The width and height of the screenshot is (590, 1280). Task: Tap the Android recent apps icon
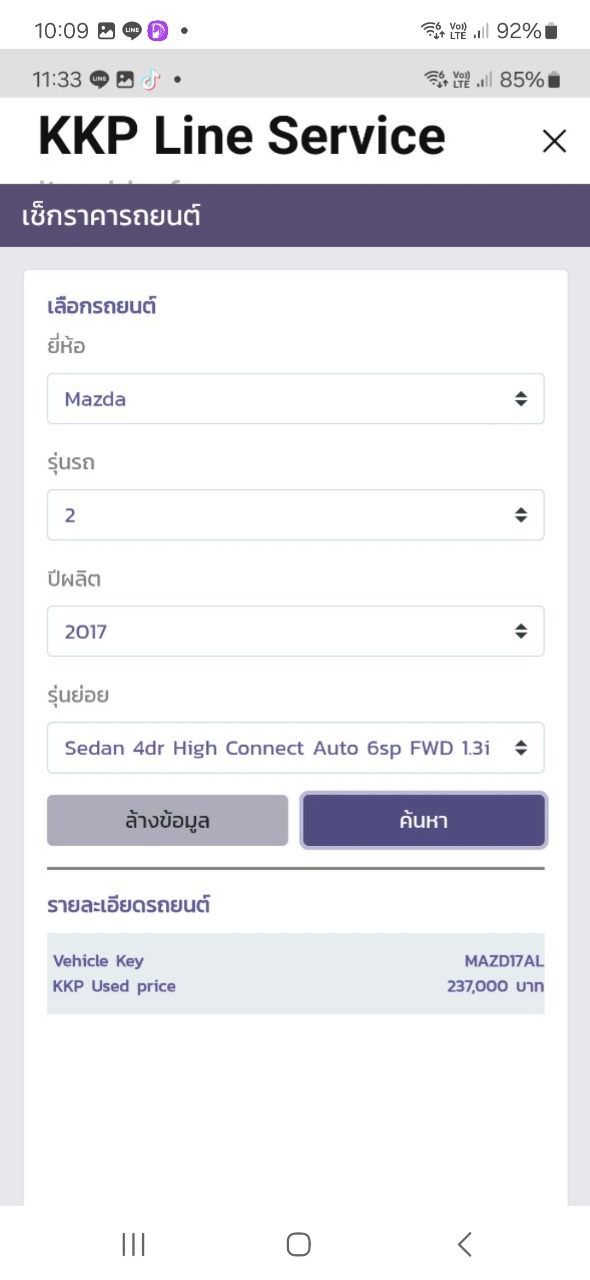click(x=133, y=1244)
